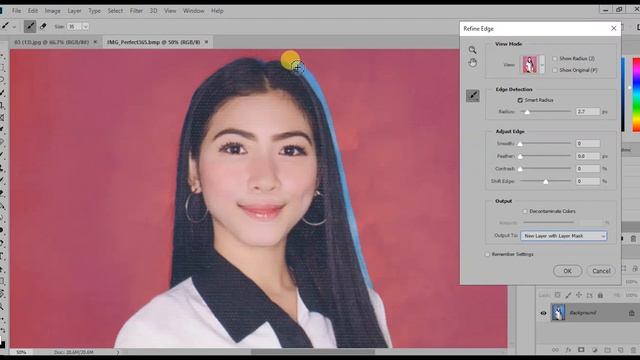Create a new layer
640x360 pixels.
pos(620,350)
